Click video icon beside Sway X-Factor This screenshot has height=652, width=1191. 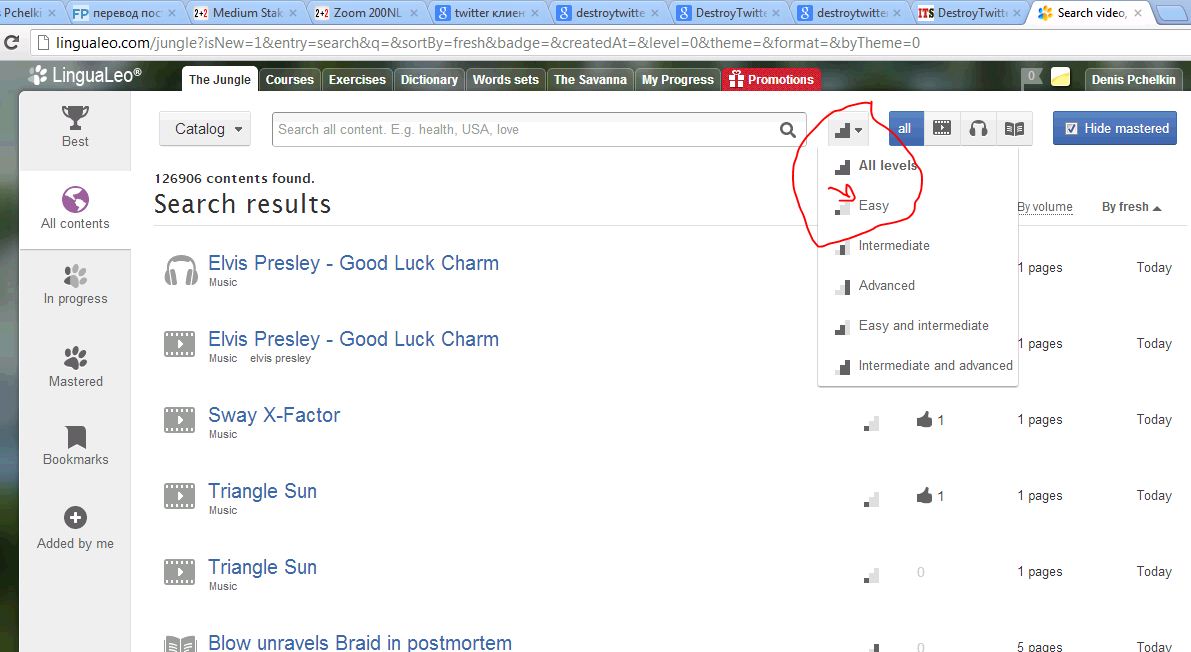tap(179, 420)
